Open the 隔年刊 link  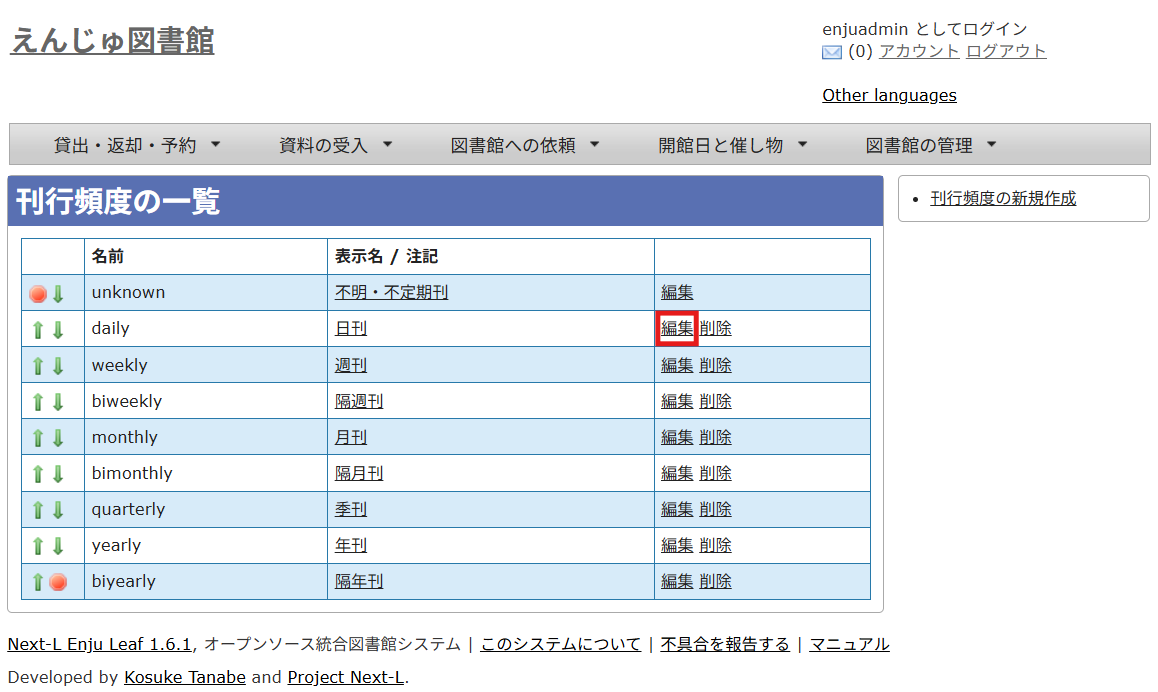click(x=359, y=581)
